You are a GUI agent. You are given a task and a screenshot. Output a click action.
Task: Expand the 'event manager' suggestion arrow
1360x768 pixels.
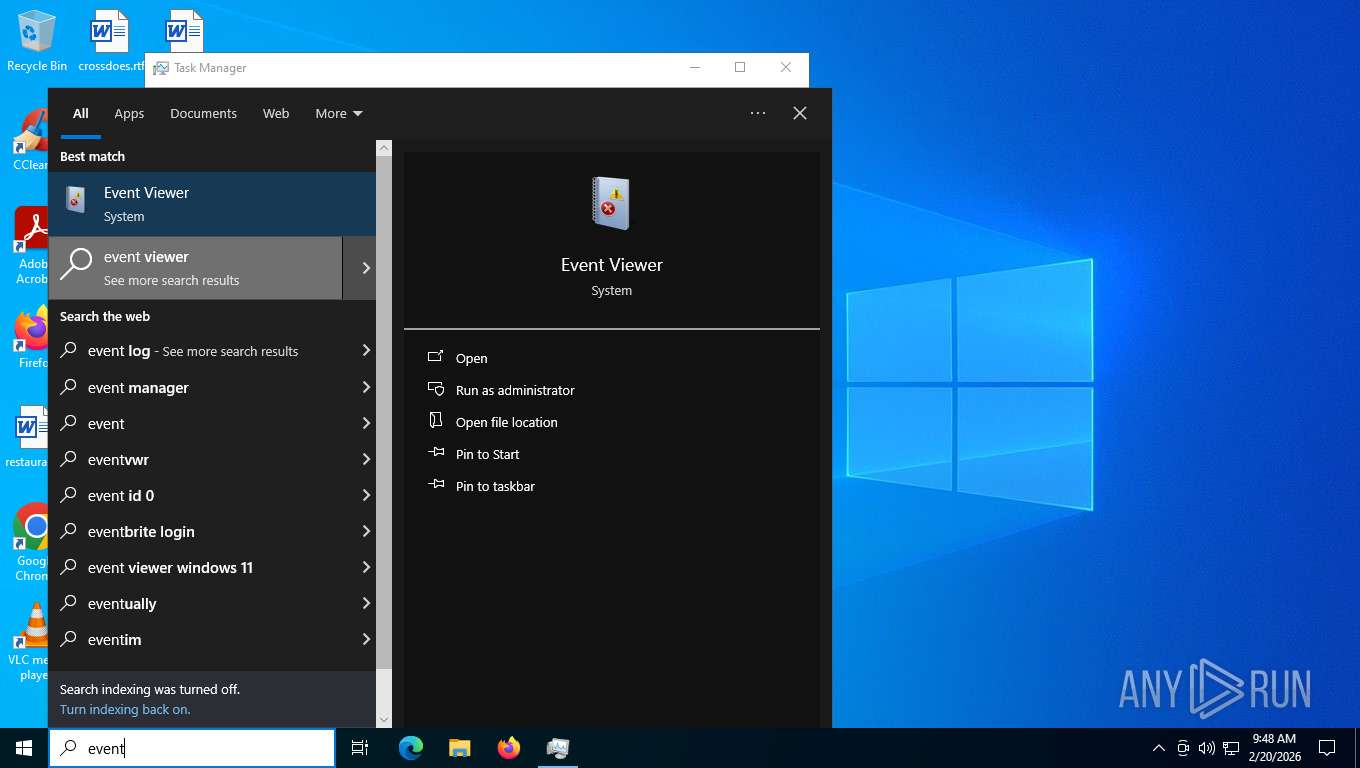(366, 387)
